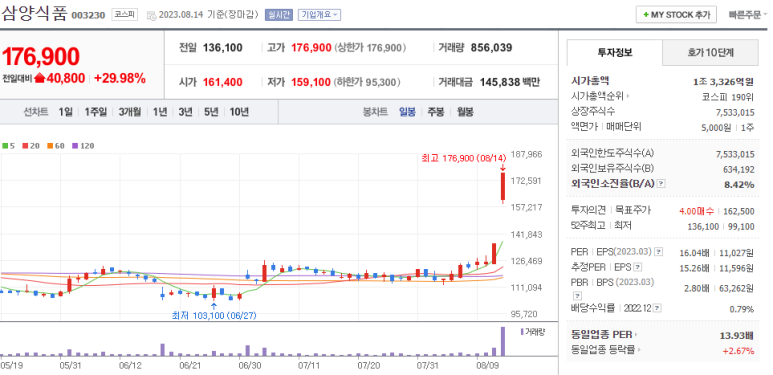The height and width of the screenshot is (375, 773).
Task: Switch to the 호가10단계 tab
Action: pos(710,52)
